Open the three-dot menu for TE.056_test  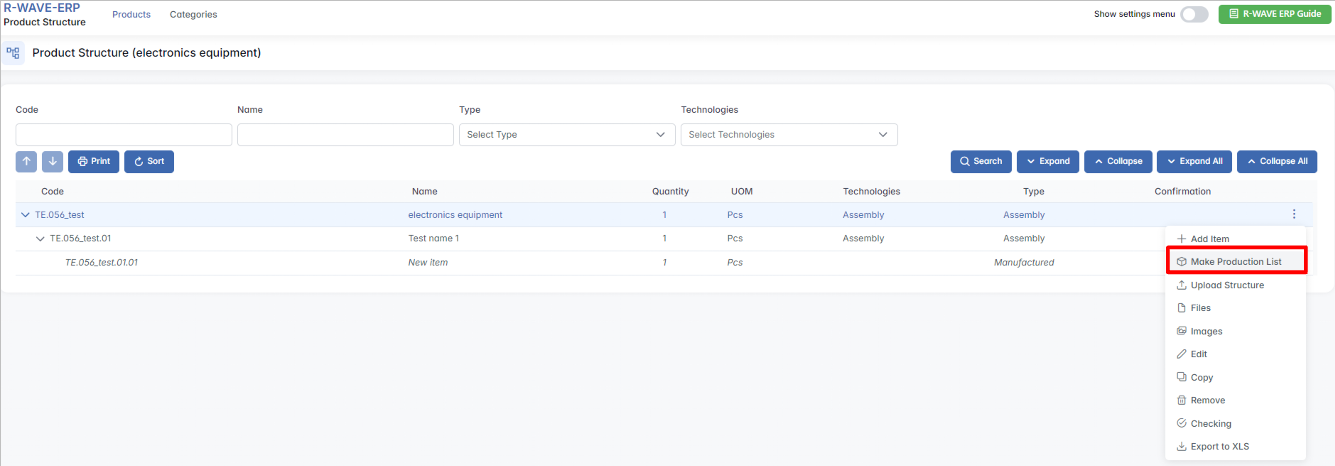click(x=1294, y=215)
